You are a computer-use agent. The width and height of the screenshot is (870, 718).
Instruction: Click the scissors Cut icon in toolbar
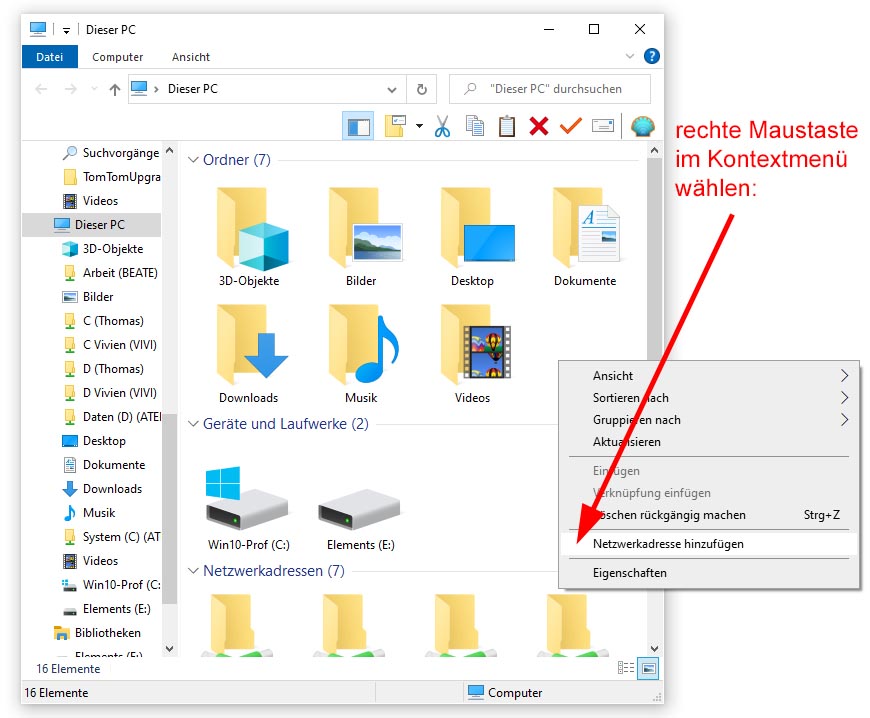point(442,126)
